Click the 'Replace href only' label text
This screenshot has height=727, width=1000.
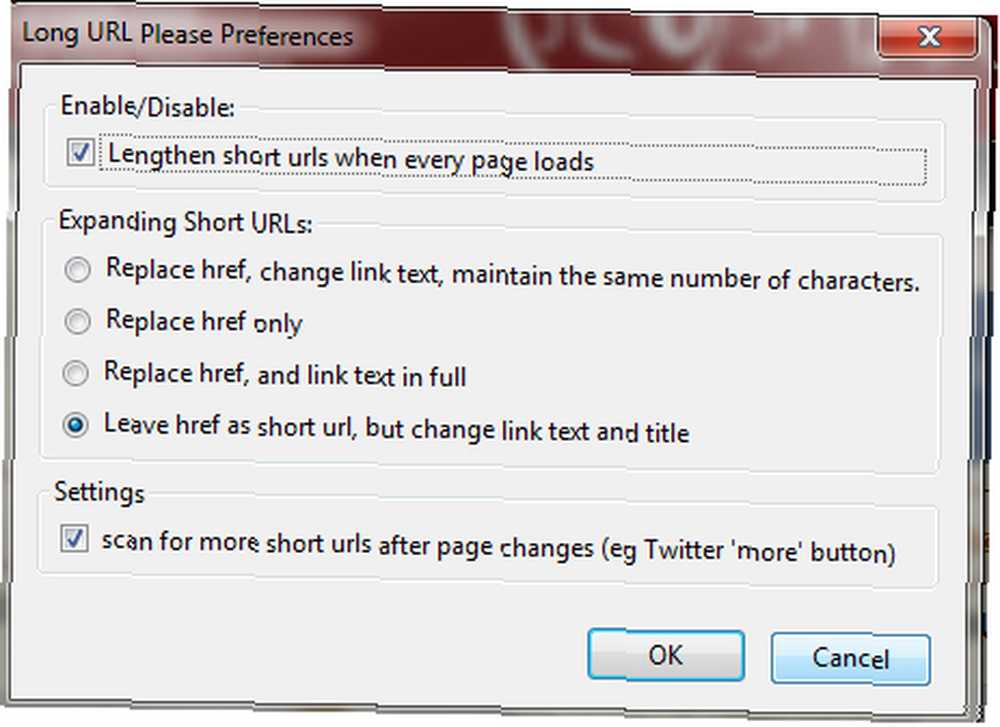point(204,321)
